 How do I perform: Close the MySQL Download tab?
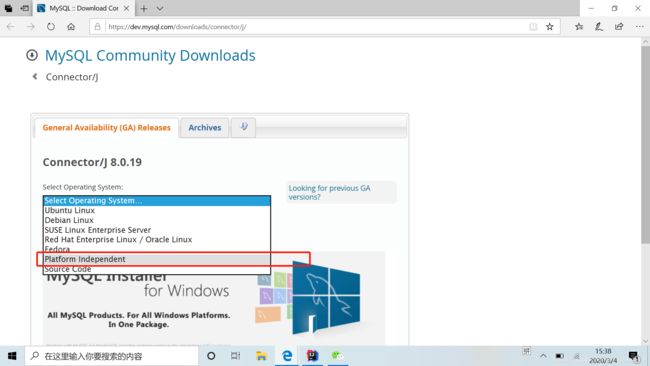coord(127,8)
